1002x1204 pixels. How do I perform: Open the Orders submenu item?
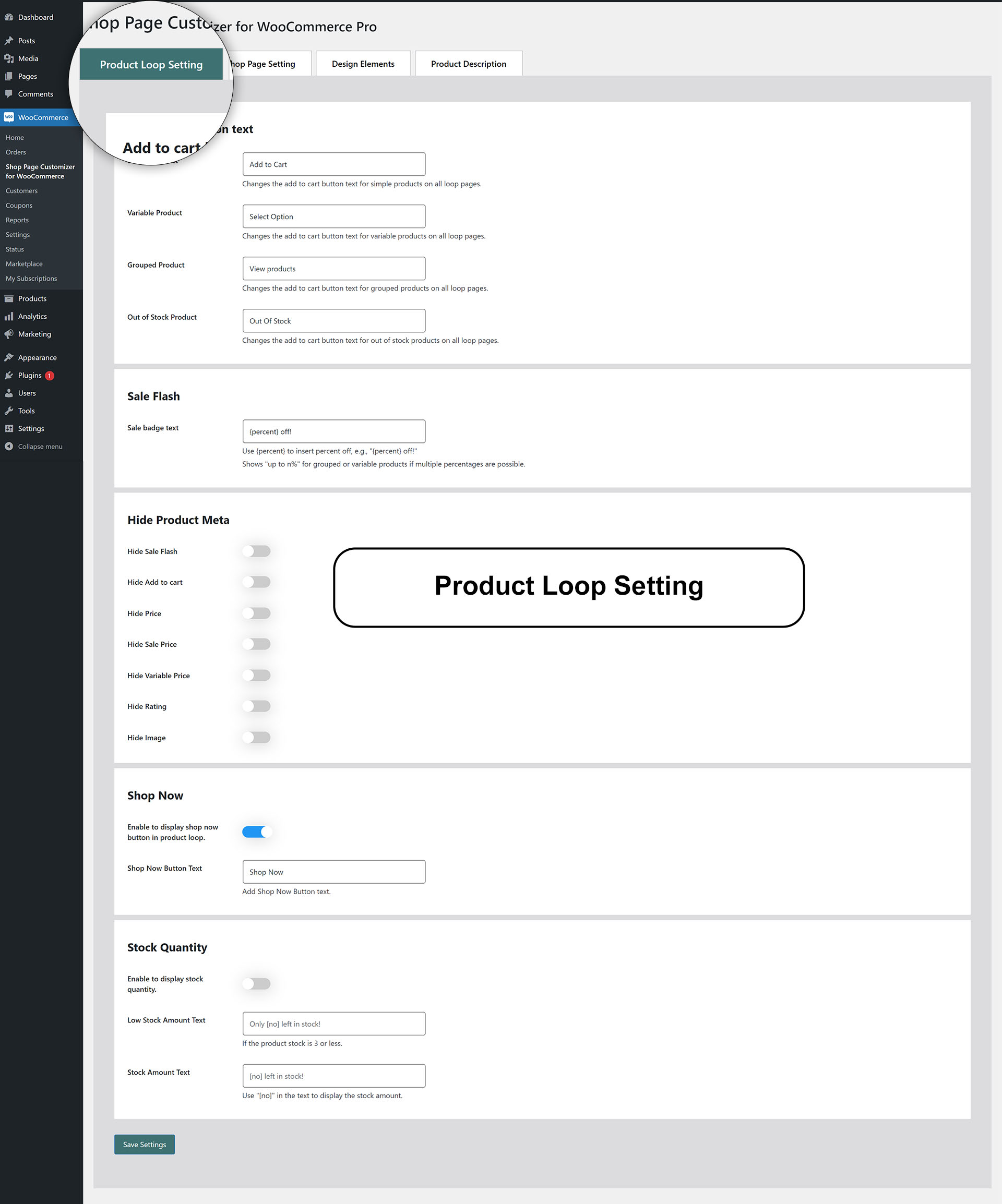tap(16, 152)
